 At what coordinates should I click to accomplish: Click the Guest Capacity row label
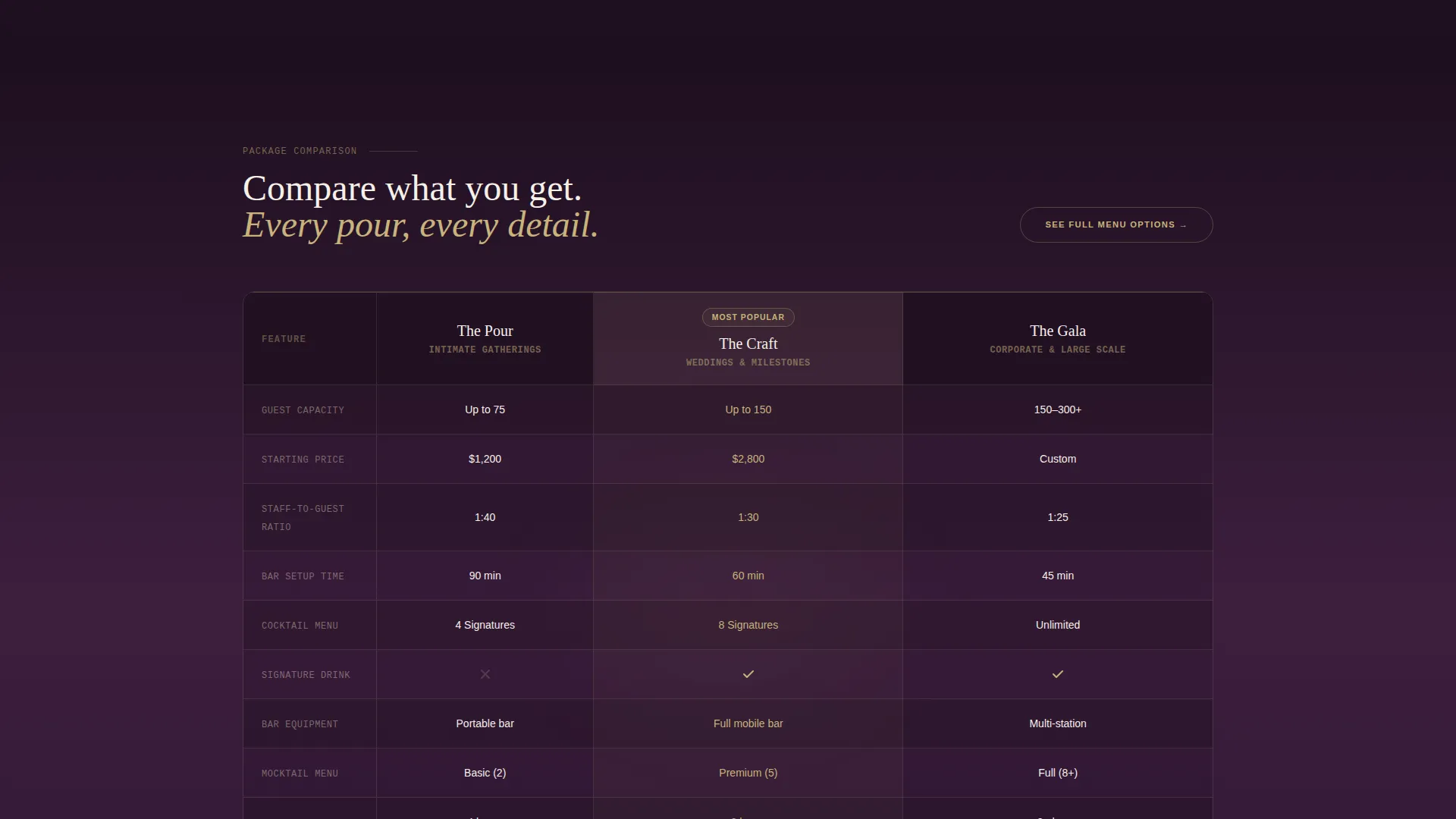click(303, 410)
